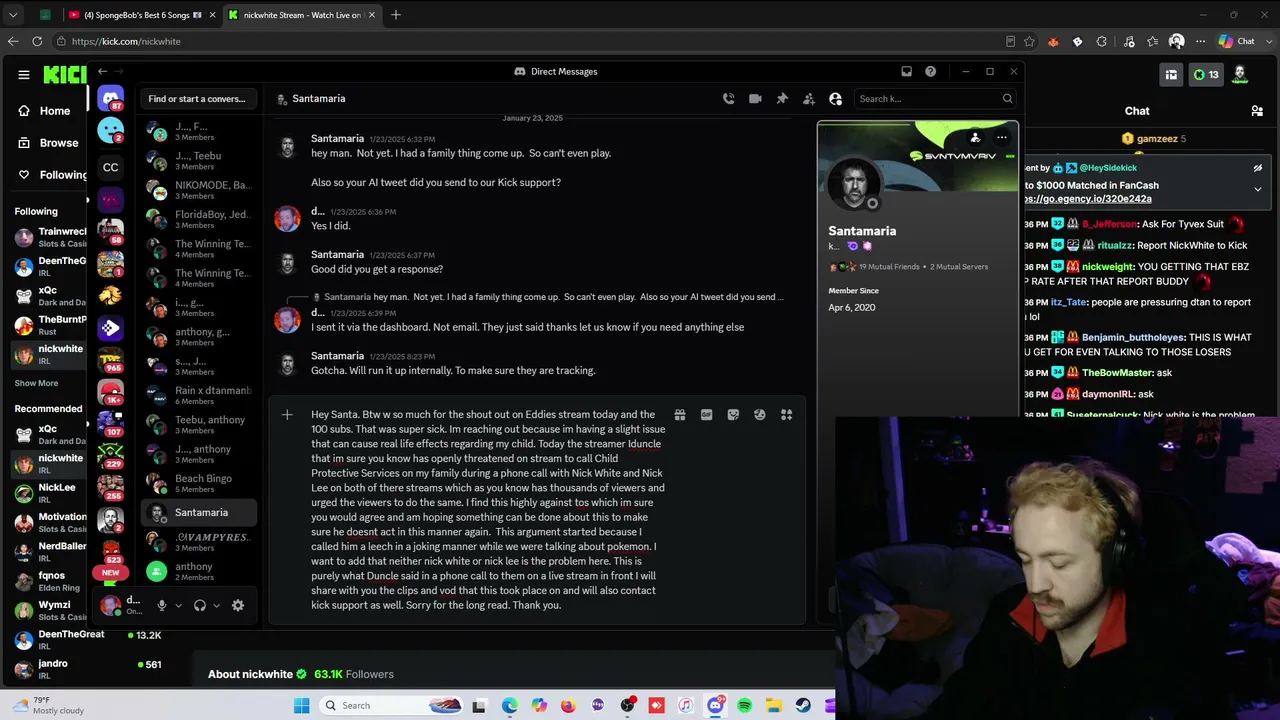This screenshot has height=720, width=1280.
Task: Switch to SpongeBob's Best 6 Songs tab
Action: point(138,15)
